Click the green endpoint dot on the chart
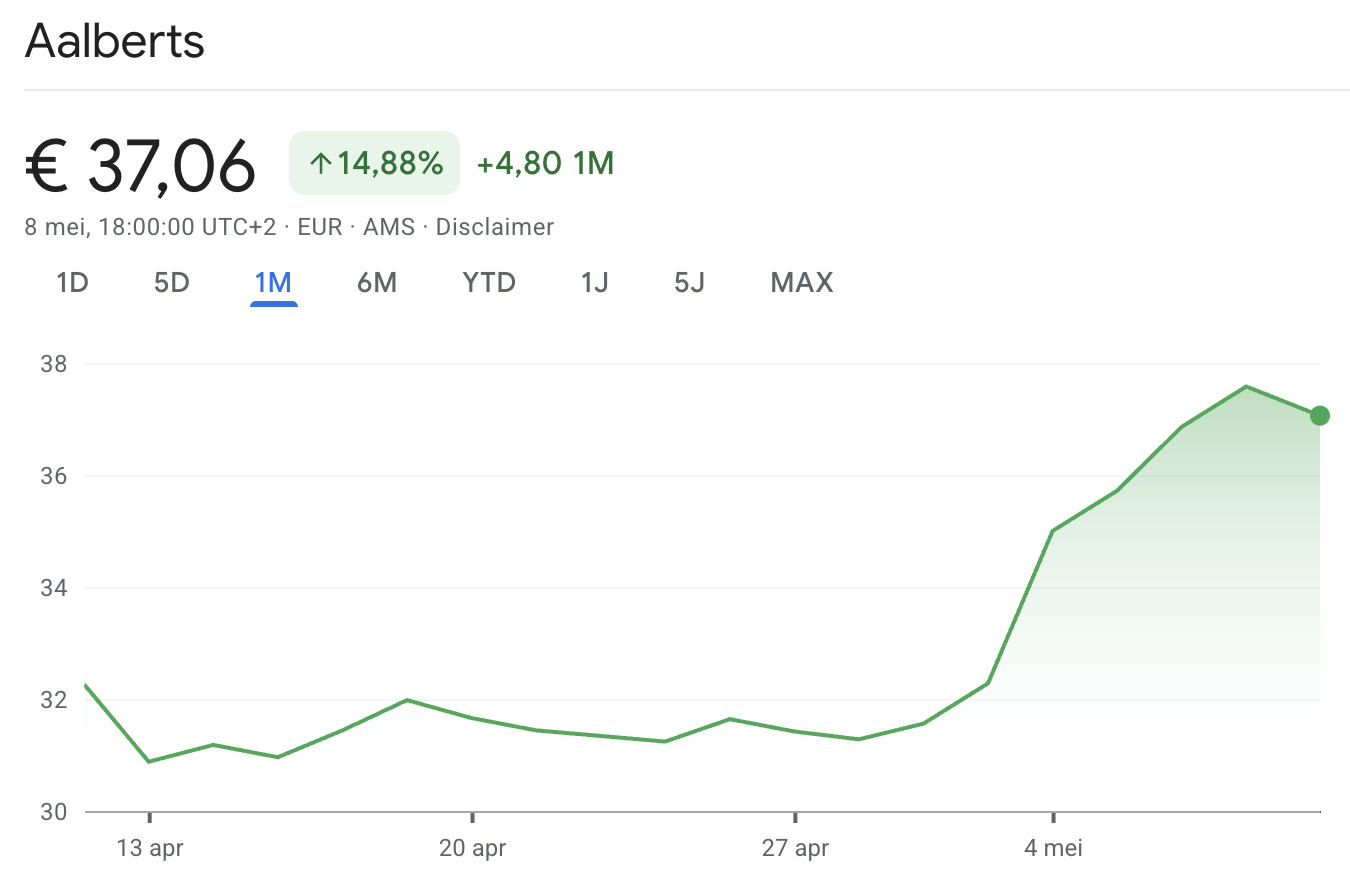Image resolution: width=1350 pixels, height=878 pixels. 1319,416
